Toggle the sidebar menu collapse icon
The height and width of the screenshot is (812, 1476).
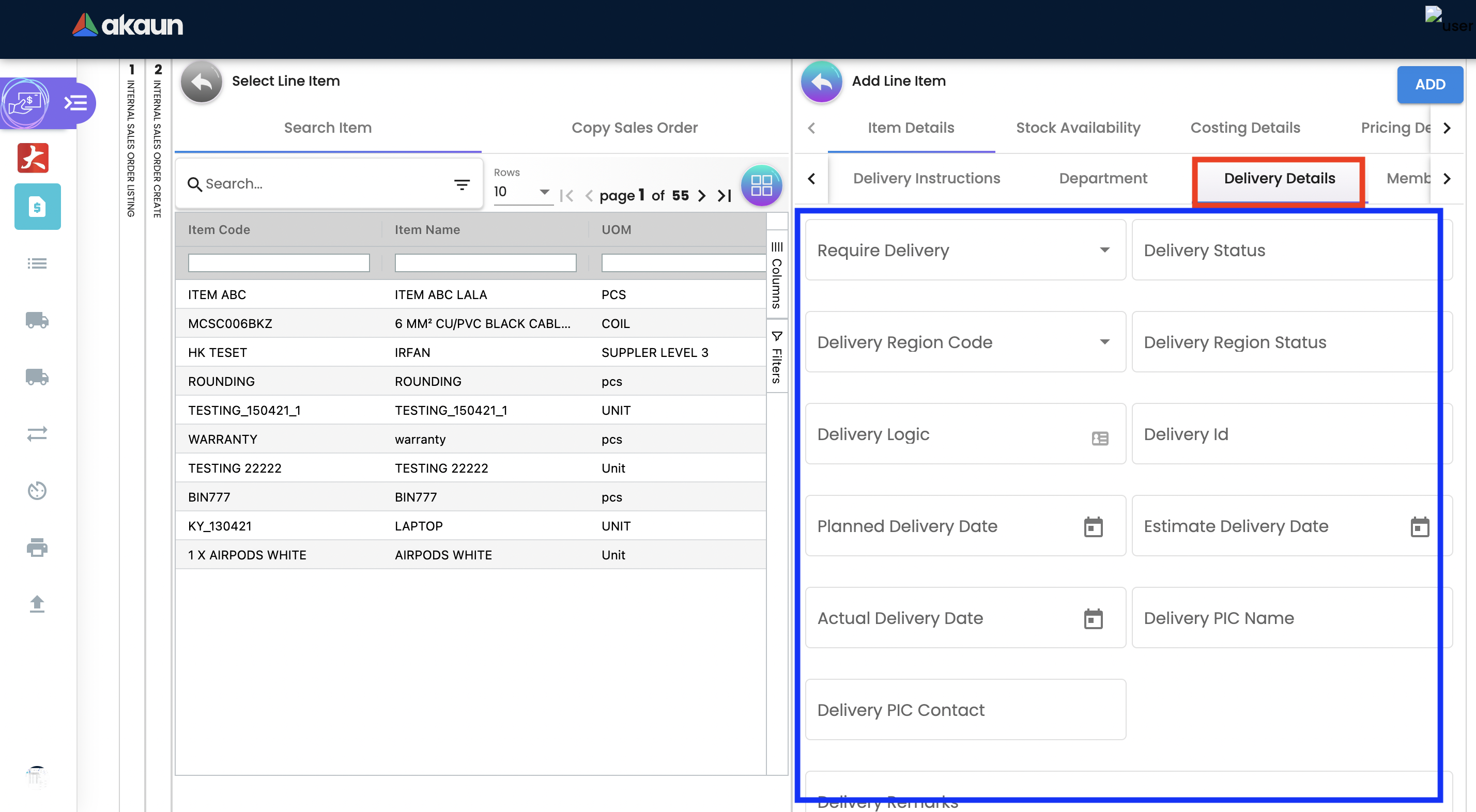pos(75,103)
